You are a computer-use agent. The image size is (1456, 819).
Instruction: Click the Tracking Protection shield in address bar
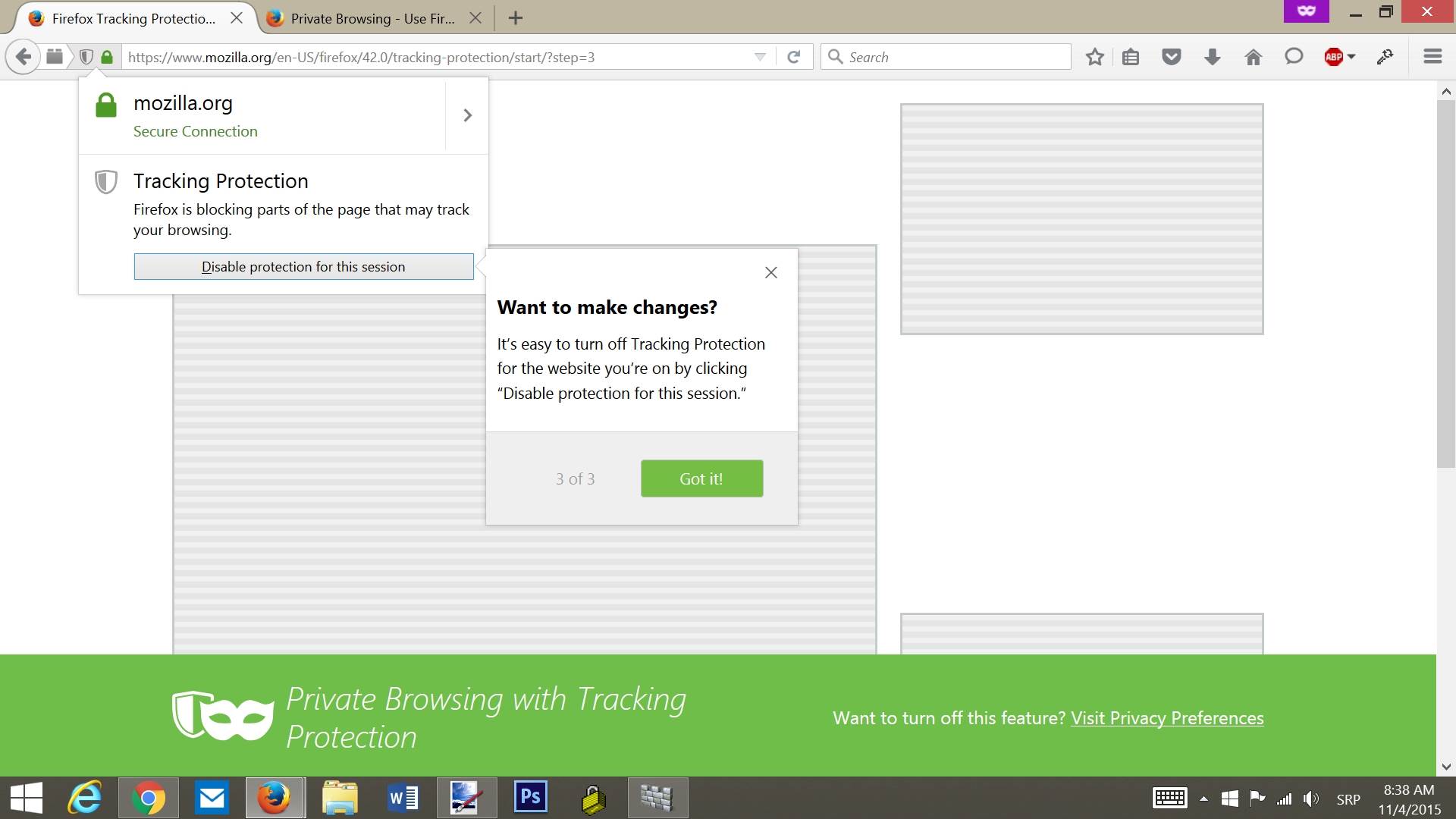pos(86,56)
